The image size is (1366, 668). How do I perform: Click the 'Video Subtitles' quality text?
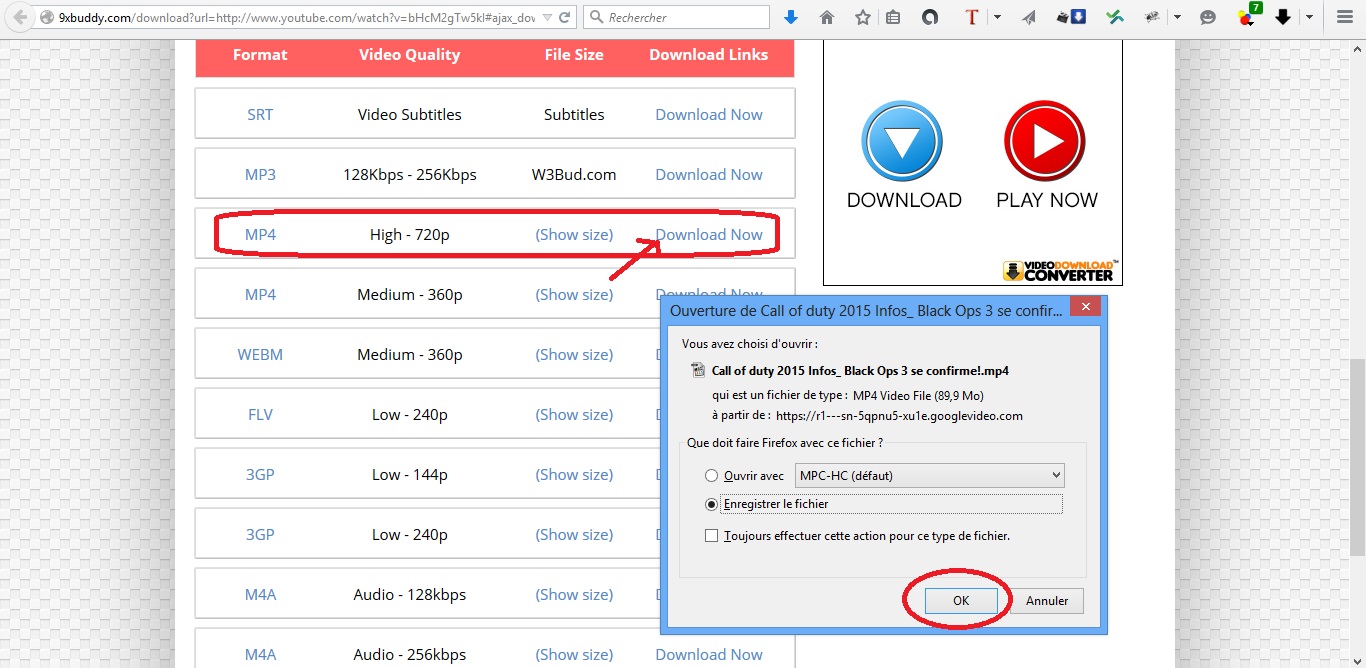410,114
